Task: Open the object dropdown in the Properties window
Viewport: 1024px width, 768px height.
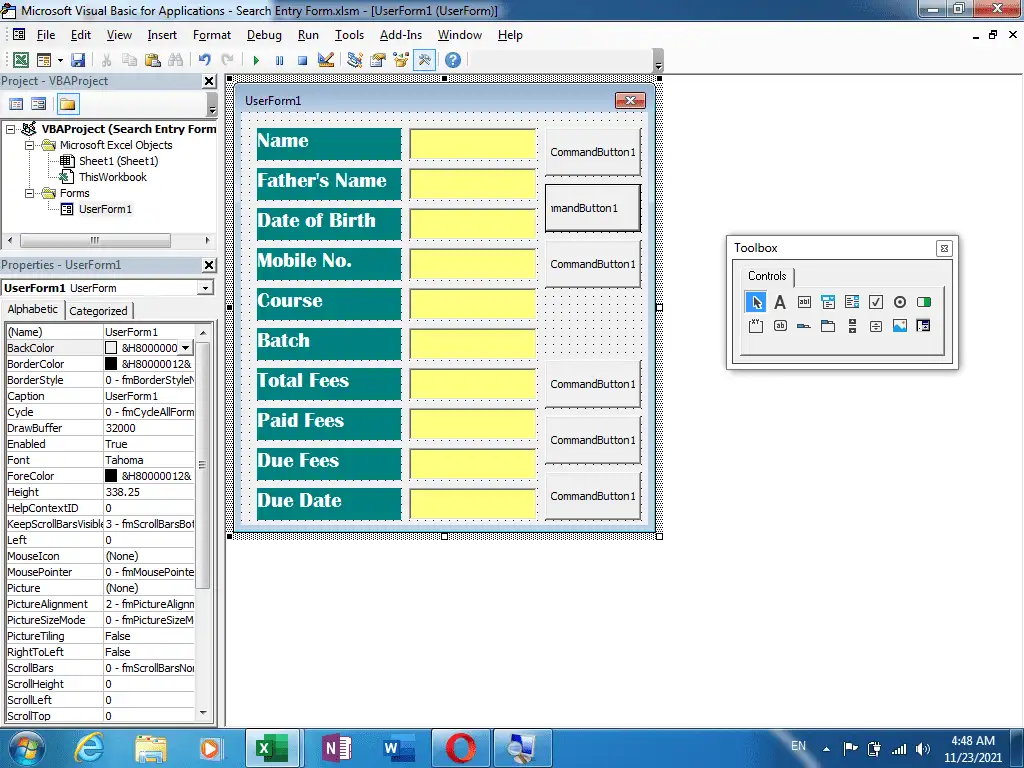Action: point(205,288)
